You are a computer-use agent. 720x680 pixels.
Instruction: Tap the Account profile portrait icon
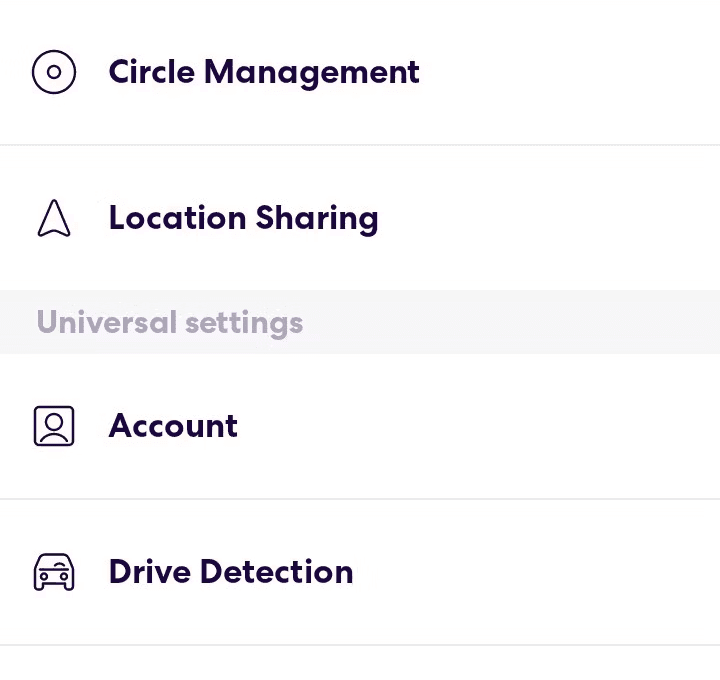54,426
